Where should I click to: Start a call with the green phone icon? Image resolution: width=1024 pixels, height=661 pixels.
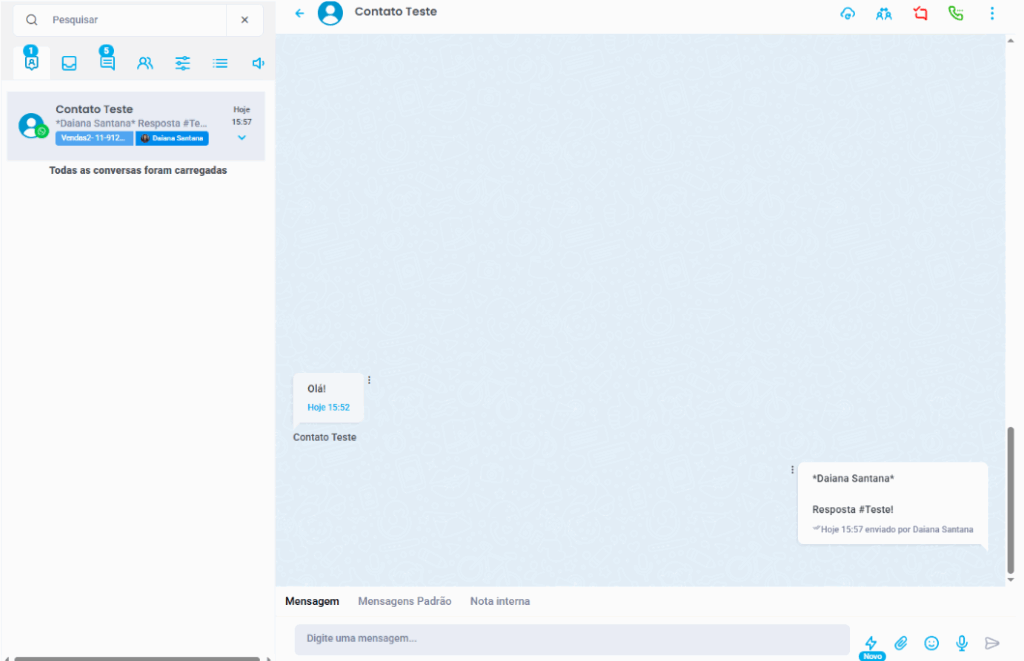956,14
